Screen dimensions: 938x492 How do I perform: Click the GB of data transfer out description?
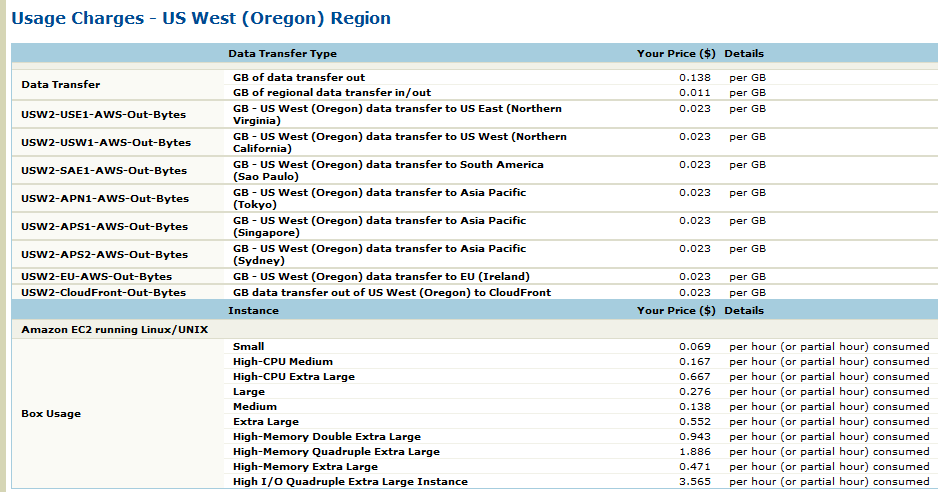pyautogui.click(x=298, y=77)
